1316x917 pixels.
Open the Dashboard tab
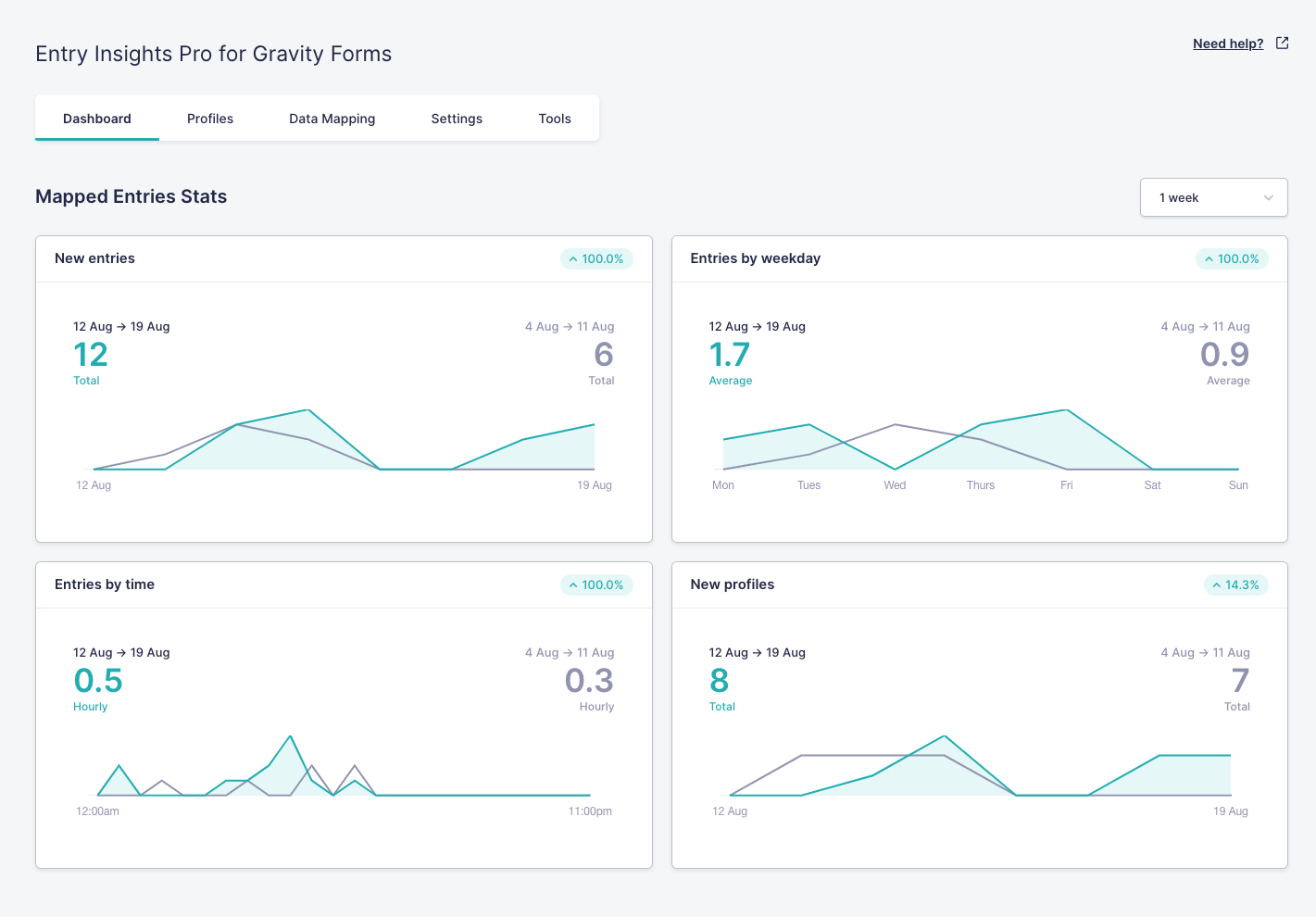(97, 119)
